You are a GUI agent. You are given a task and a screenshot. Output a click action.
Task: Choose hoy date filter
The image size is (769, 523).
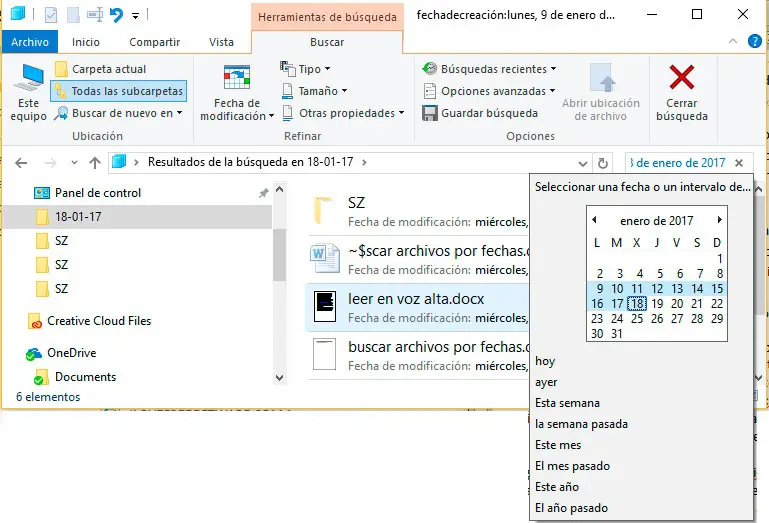pyautogui.click(x=545, y=362)
